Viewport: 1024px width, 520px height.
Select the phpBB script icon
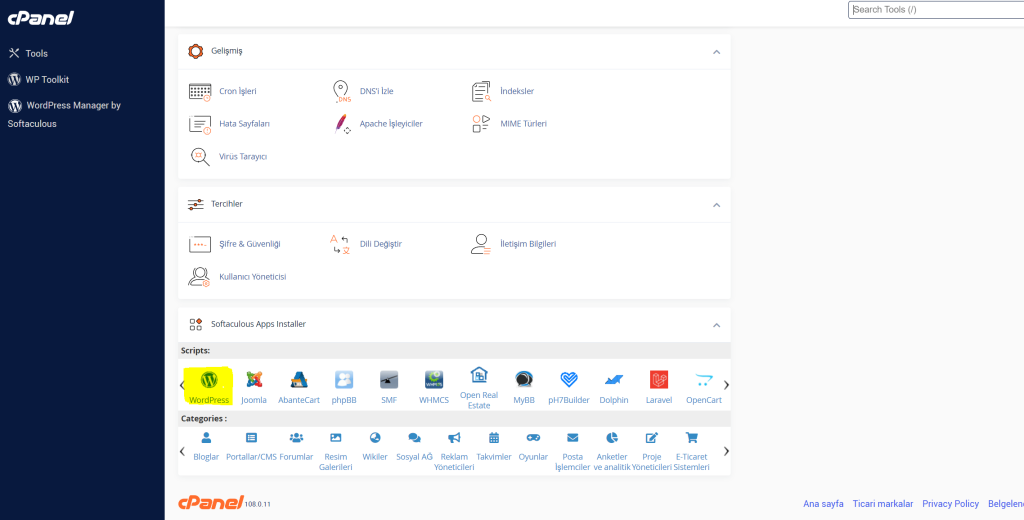click(x=344, y=380)
